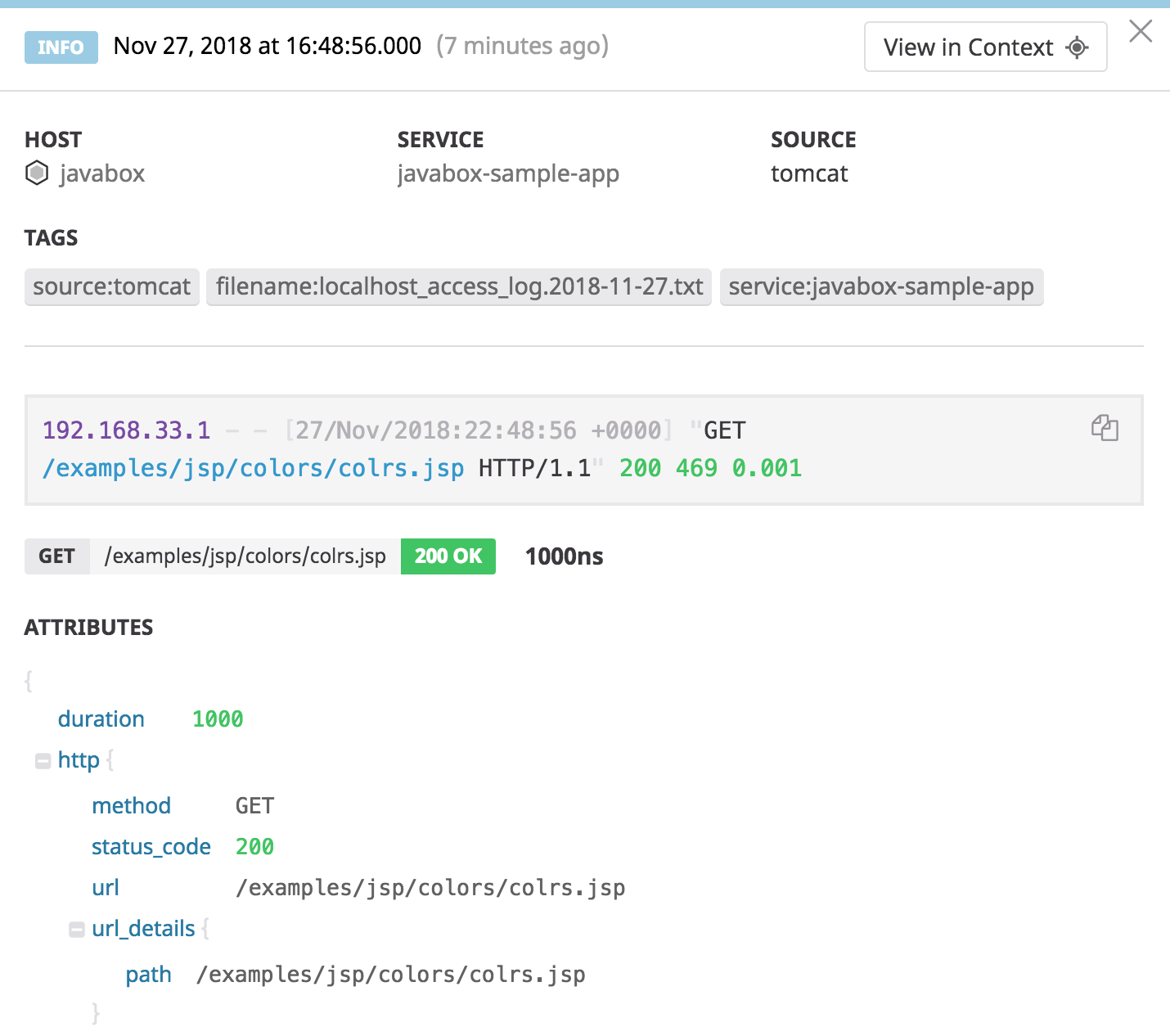Click the 1000ns duration indicator
This screenshot has height=1036, width=1170.
[564, 556]
